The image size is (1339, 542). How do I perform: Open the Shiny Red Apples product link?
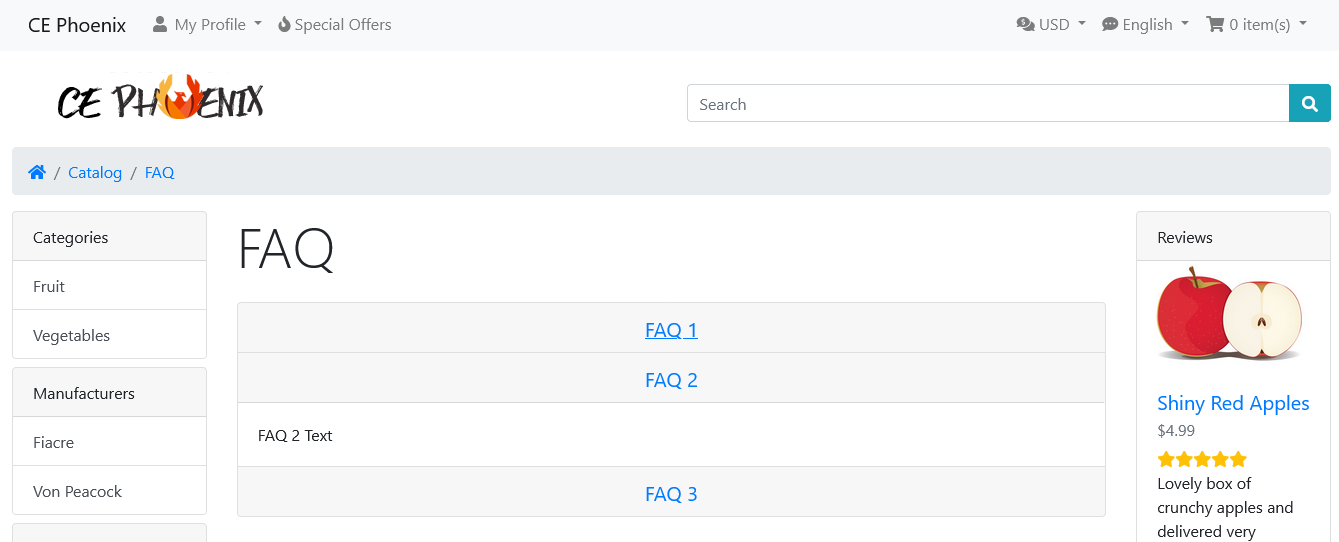point(1233,403)
